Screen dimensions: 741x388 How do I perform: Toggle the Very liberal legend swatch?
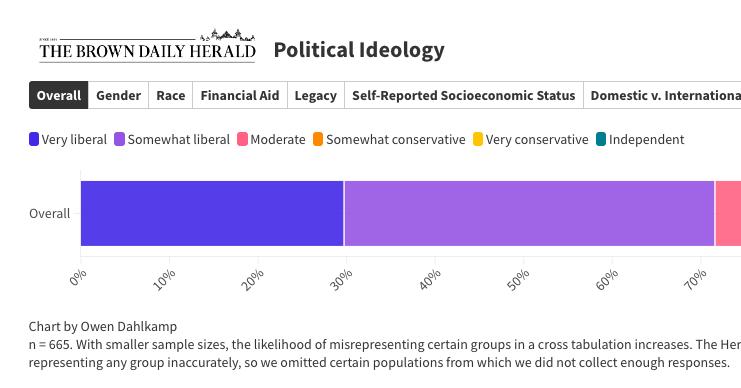coord(34,139)
